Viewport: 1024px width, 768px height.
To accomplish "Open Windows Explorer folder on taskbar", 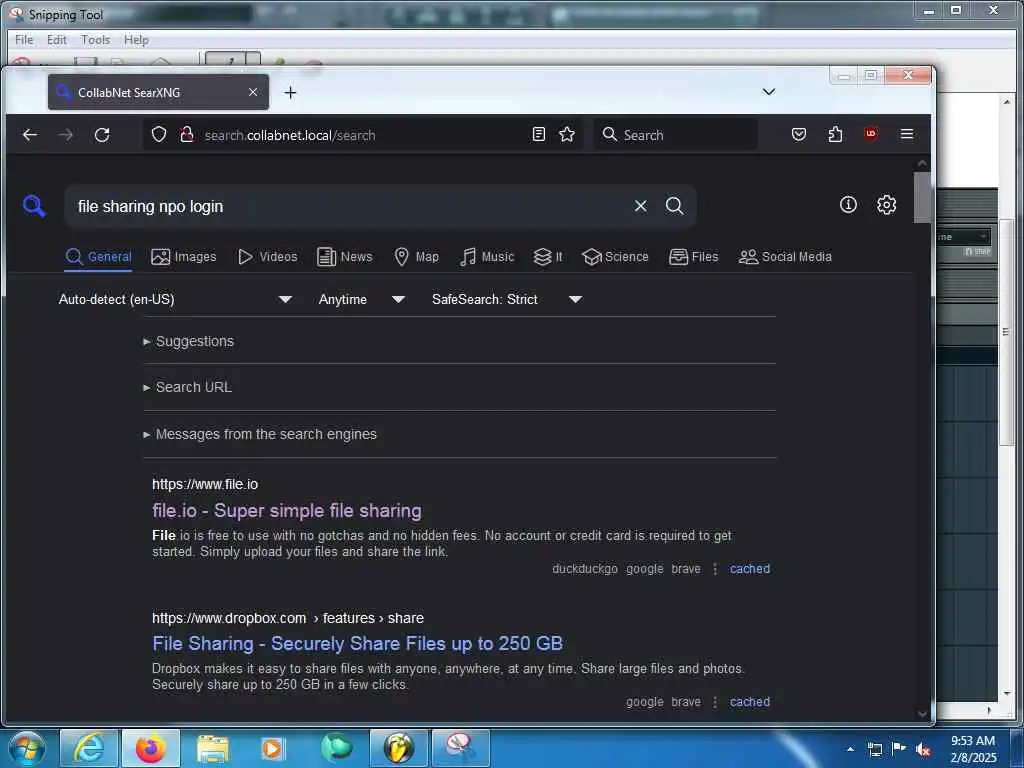I will tap(213, 748).
